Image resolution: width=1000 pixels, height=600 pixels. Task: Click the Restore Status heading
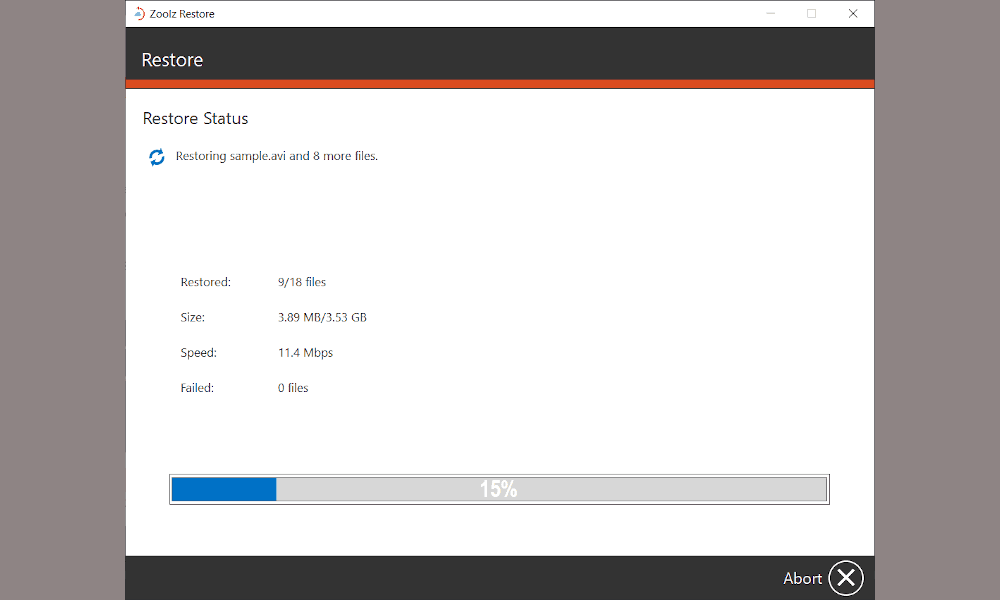195,119
